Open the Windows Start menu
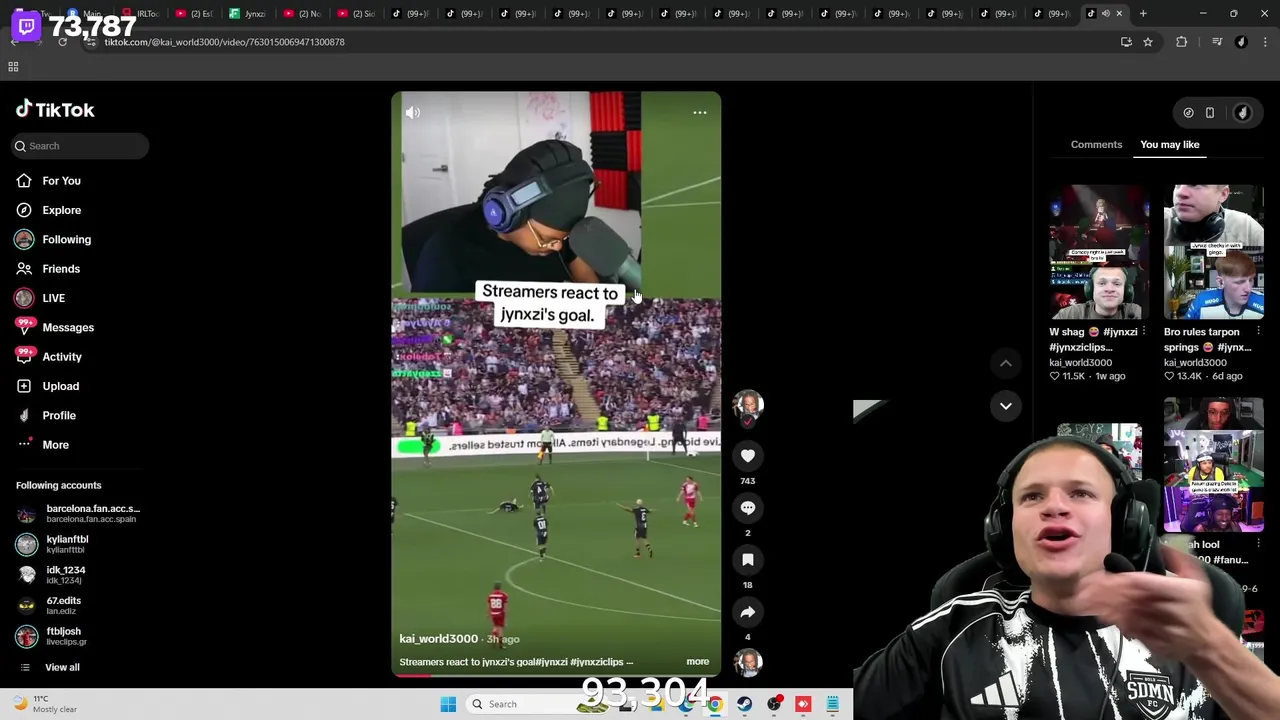The image size is (1280, 720). [448, 704]
